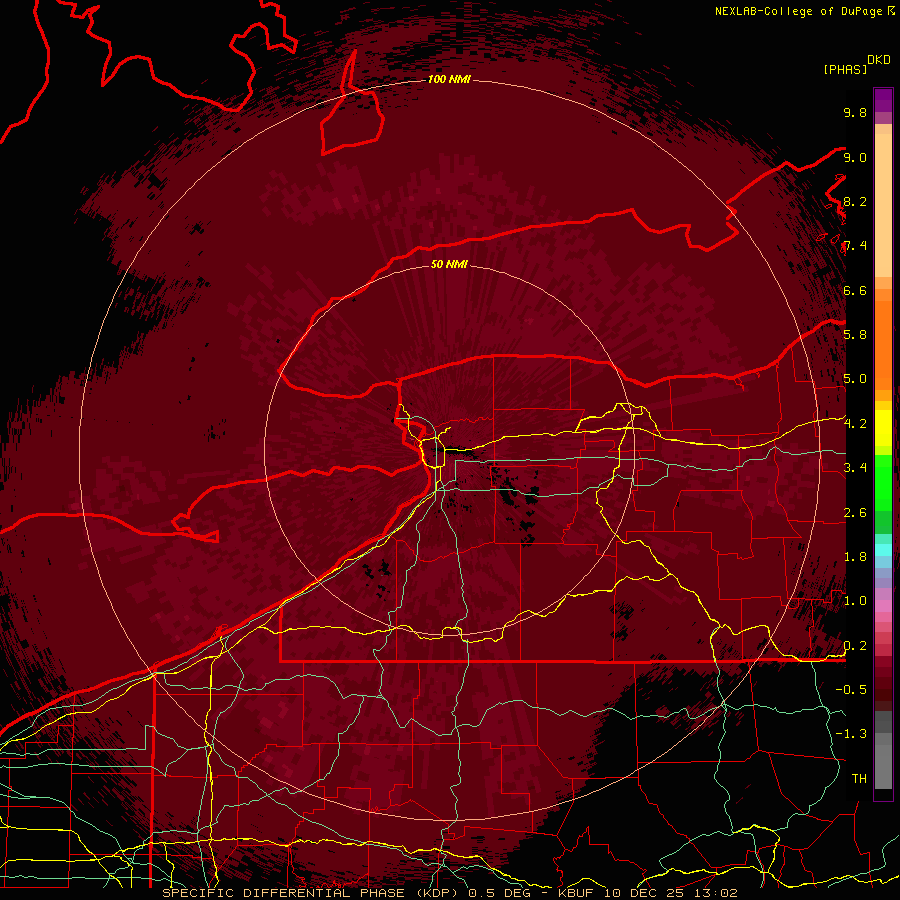Click the TH label on color scale
This screenshot has height=900, width=900.
(x=859, y=779)
